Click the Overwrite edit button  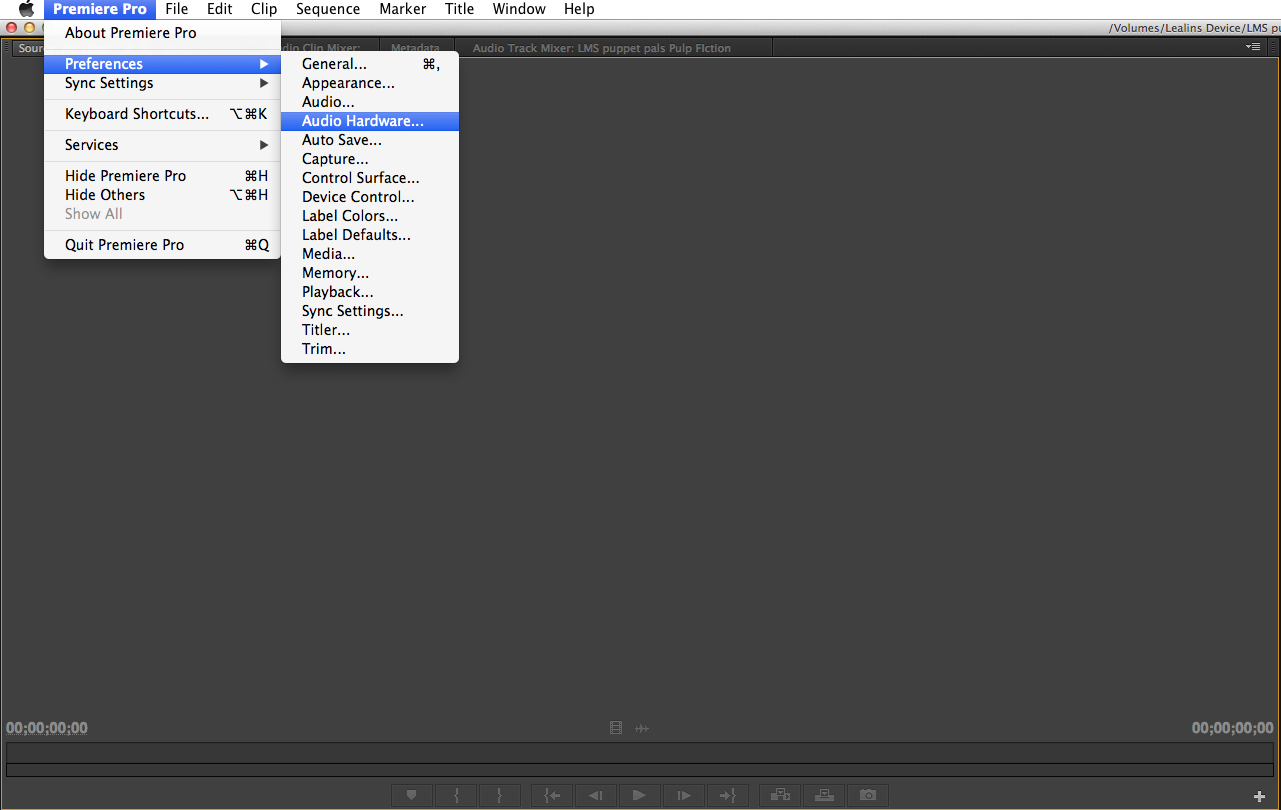pyautogui.click(x=824, y=796)
